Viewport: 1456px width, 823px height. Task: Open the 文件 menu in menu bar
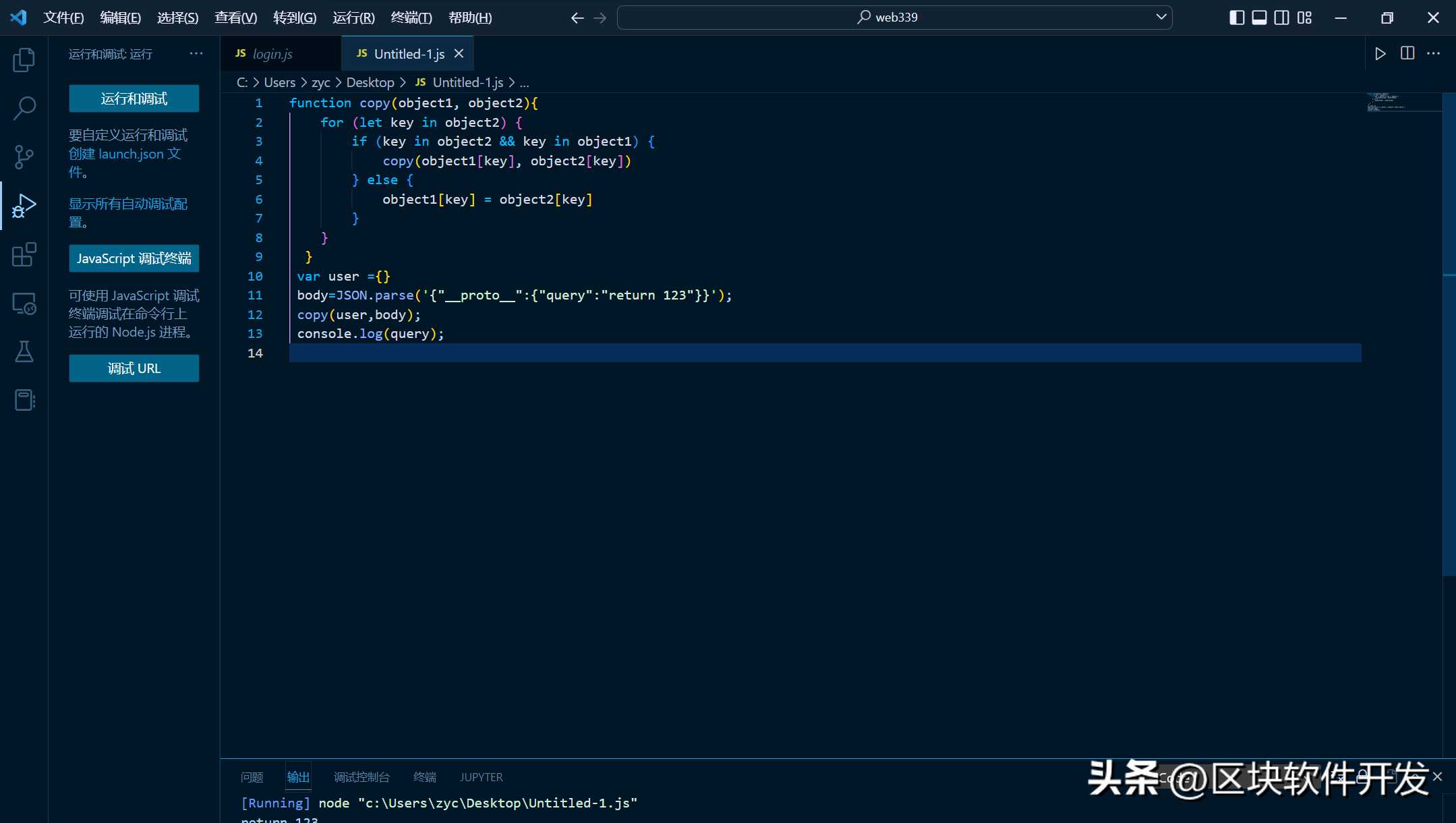click(63, 17)
